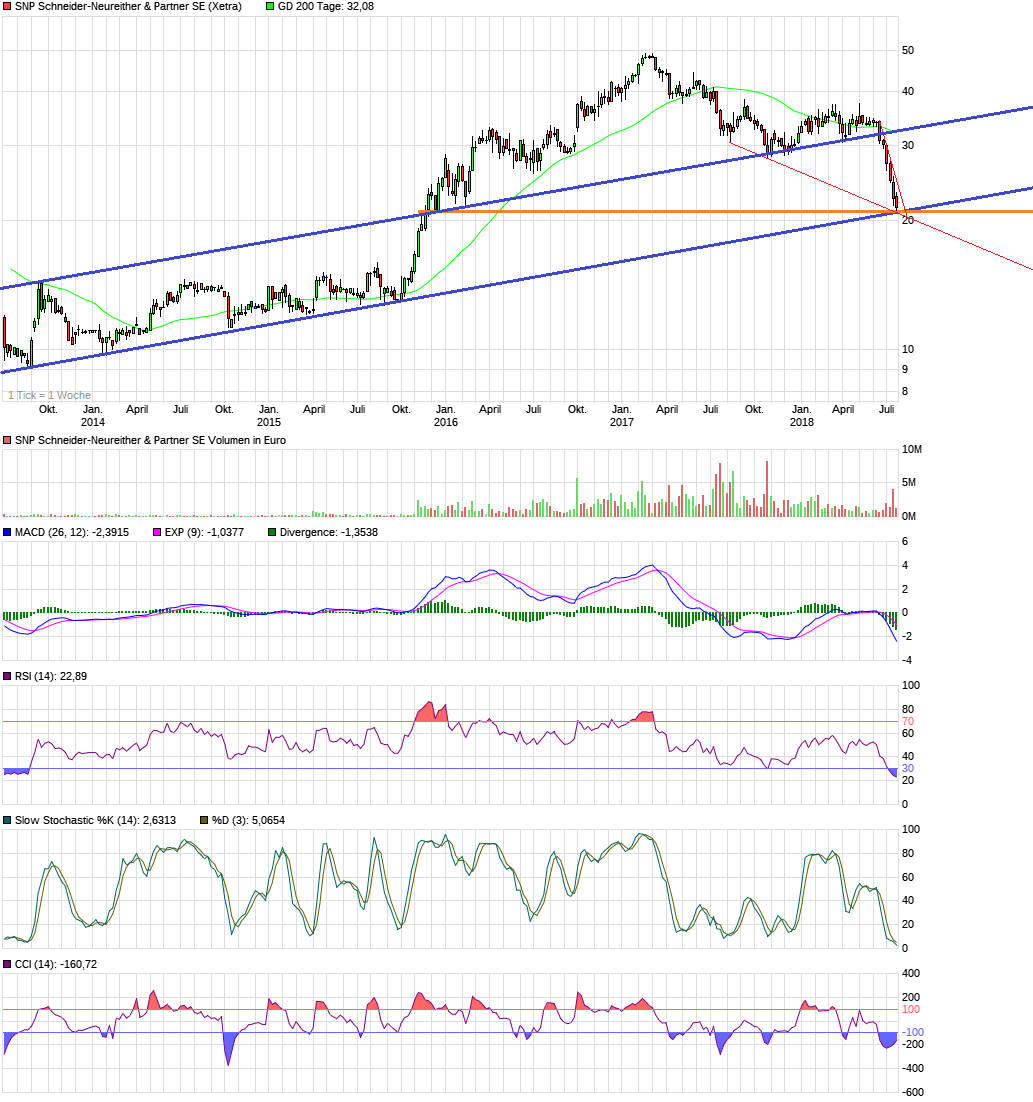Click the green GD 200 Tage legend swatch

[x=270, y=6]
